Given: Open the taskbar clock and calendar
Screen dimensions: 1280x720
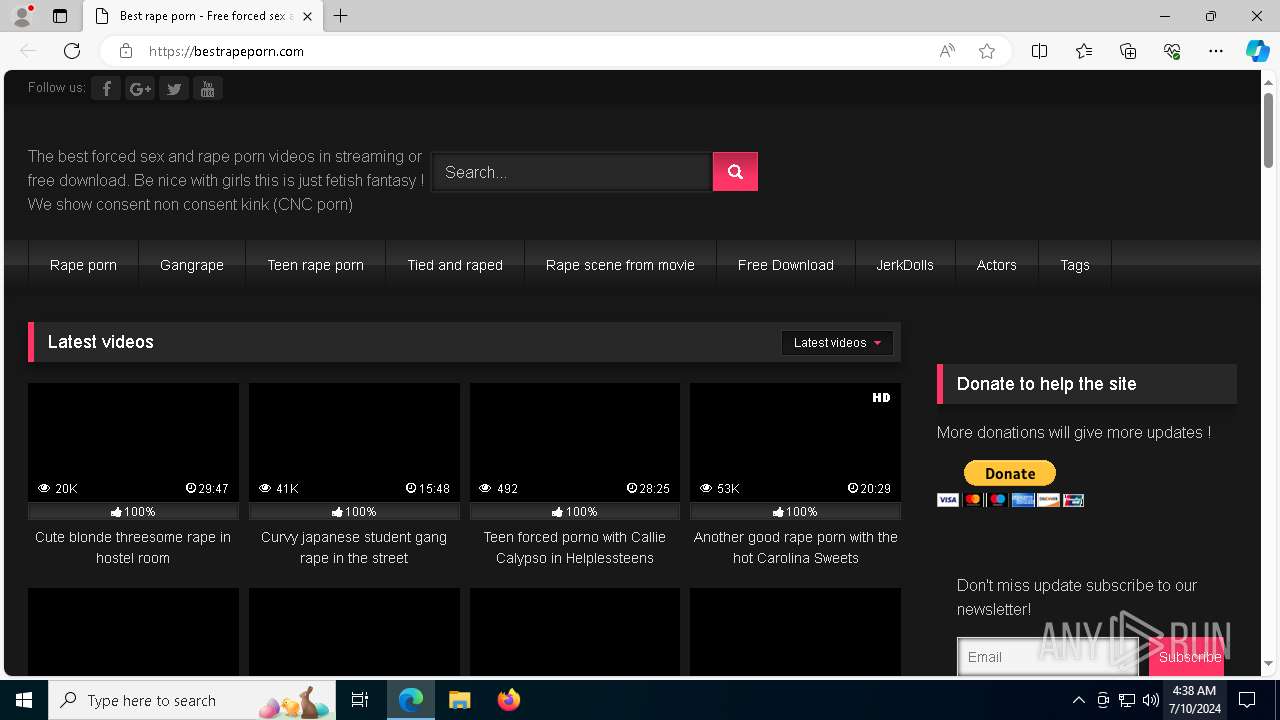Looking at the screenshot, I should tap(1194, 700).
